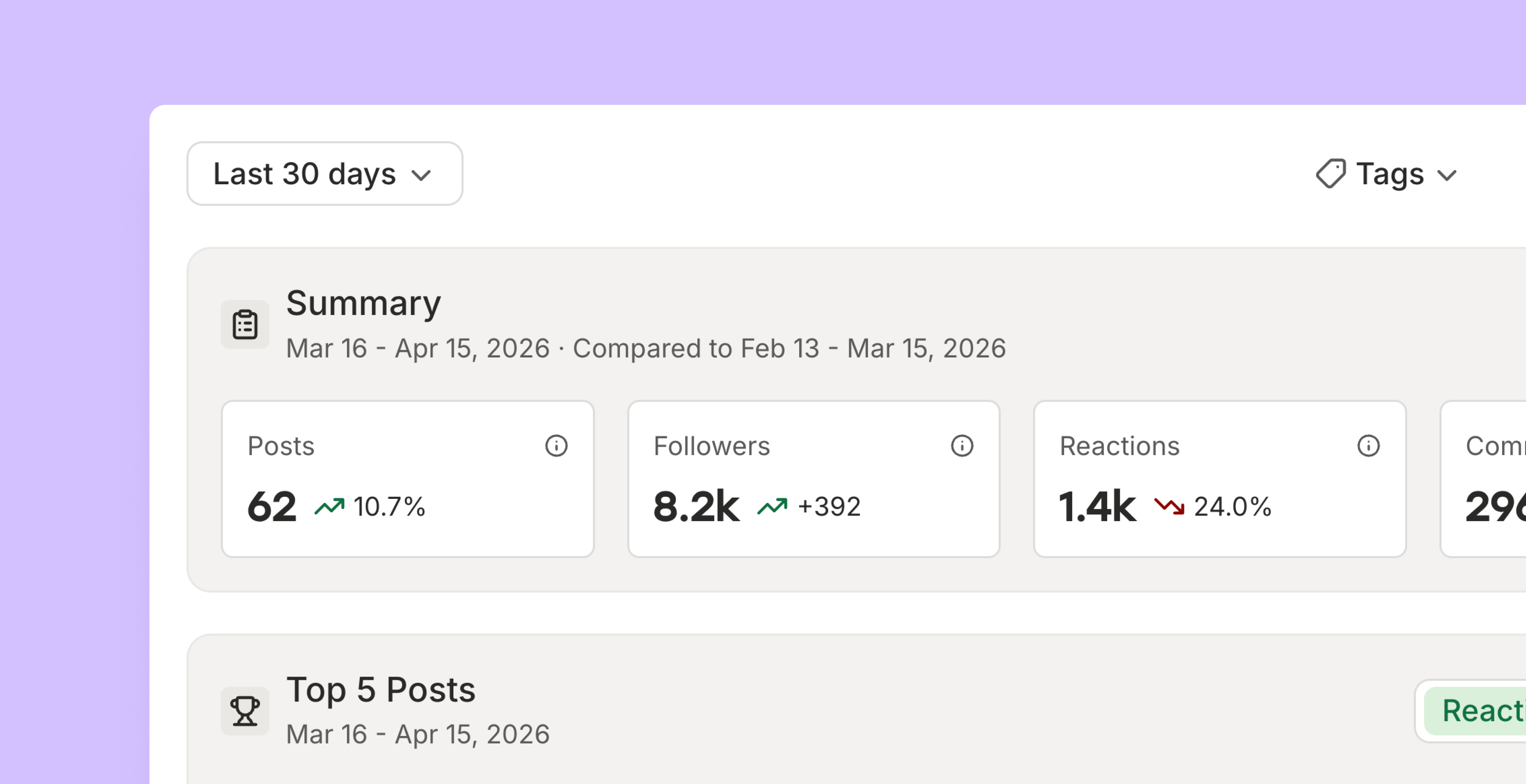
Task: Open the Posts summary card
Action: [x=408, y=479]
